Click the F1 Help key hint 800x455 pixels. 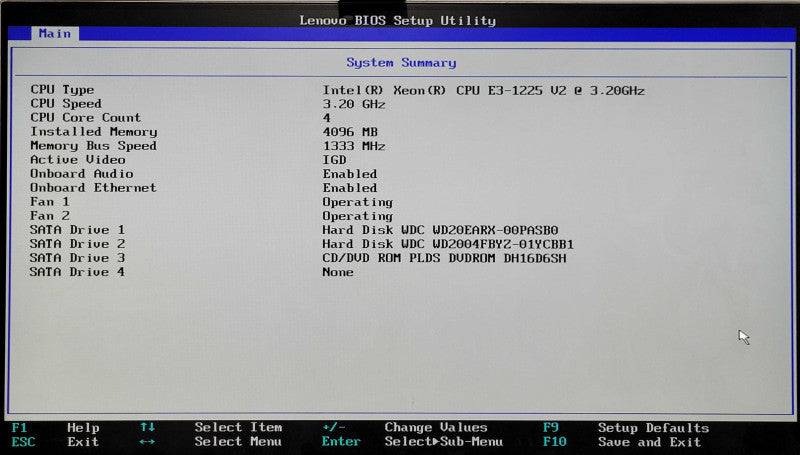(x=55, y=427)
